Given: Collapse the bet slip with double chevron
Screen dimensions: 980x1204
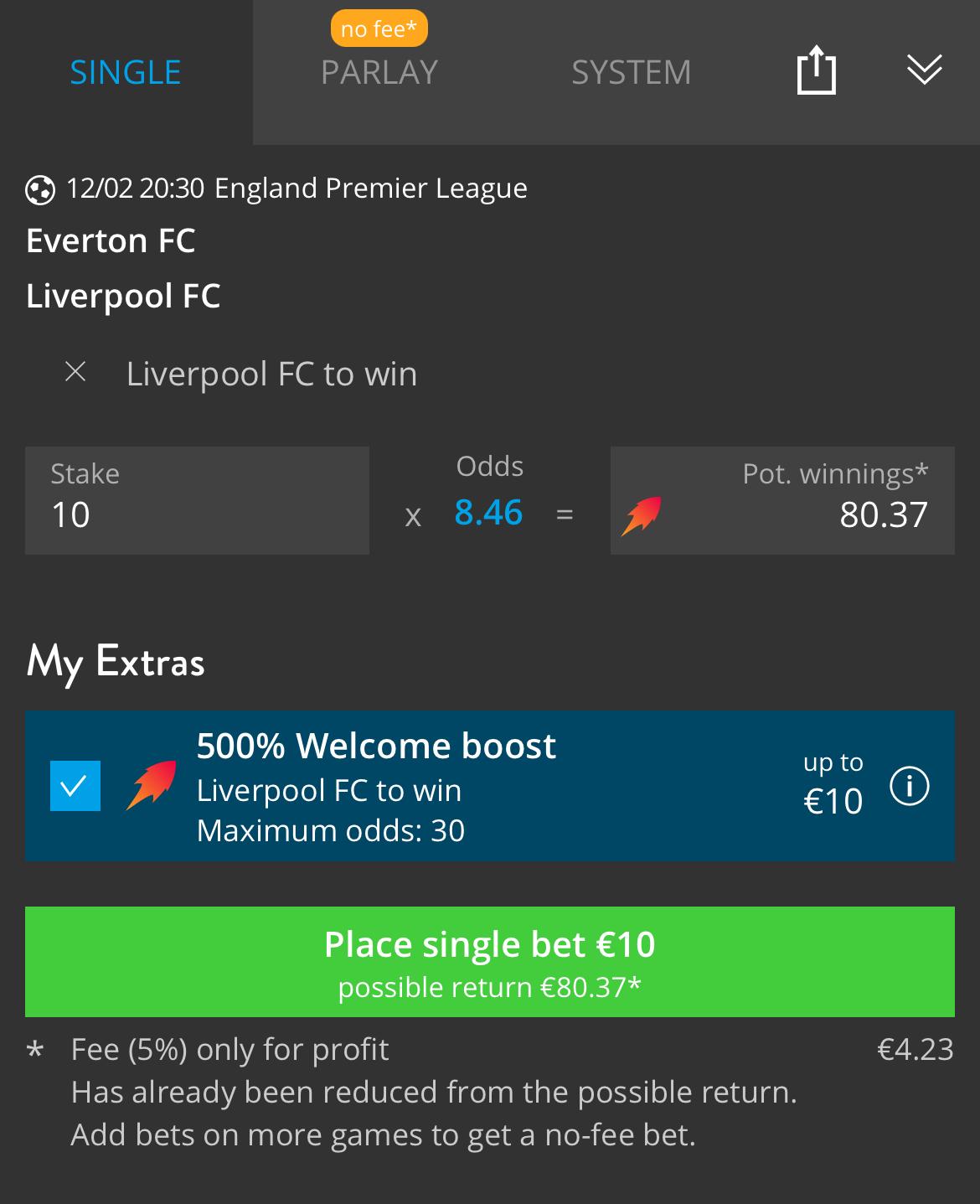Looking at the screenshot, I should pos(924,70).
